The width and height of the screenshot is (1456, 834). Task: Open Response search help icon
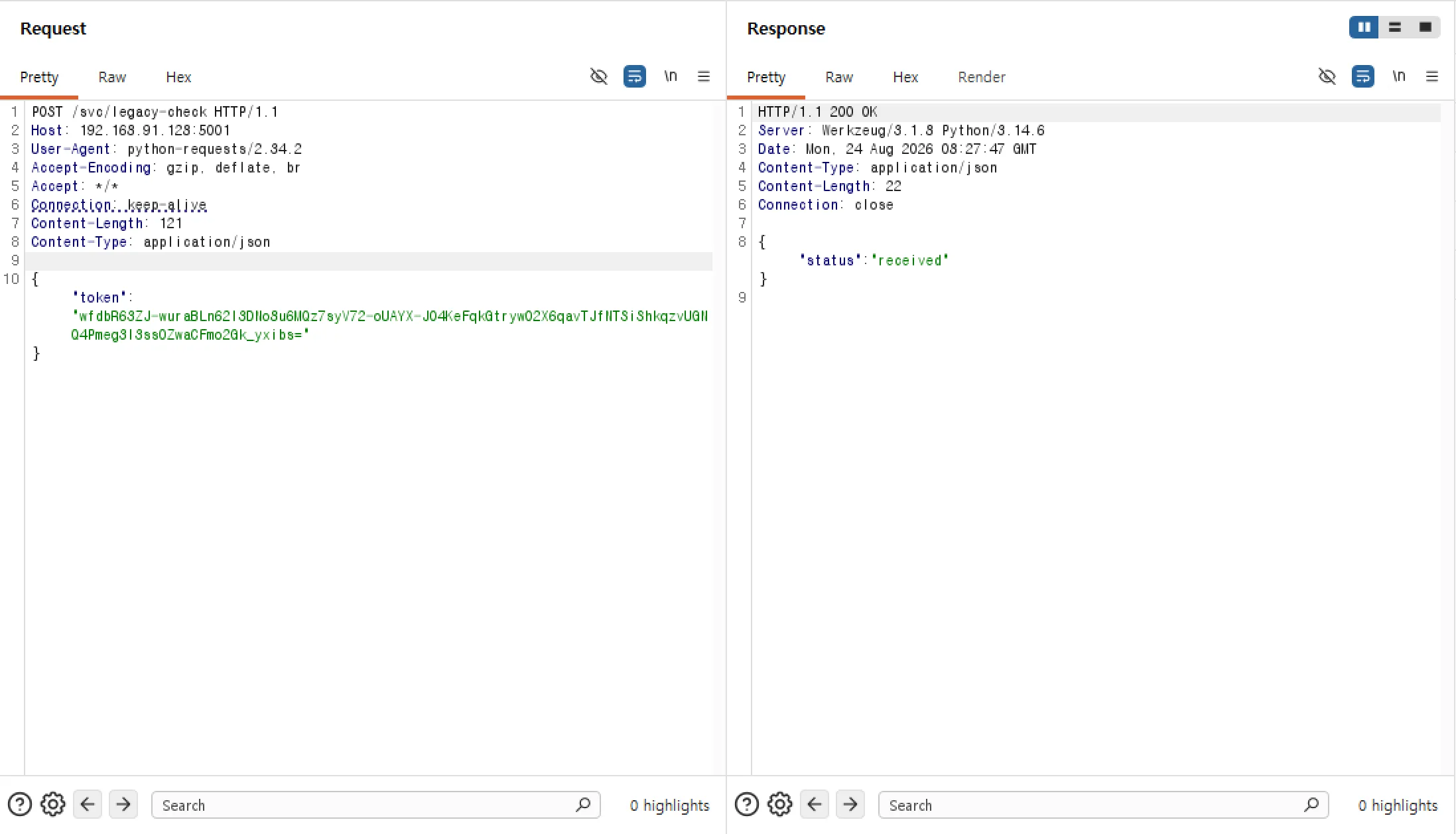point(747,804)
